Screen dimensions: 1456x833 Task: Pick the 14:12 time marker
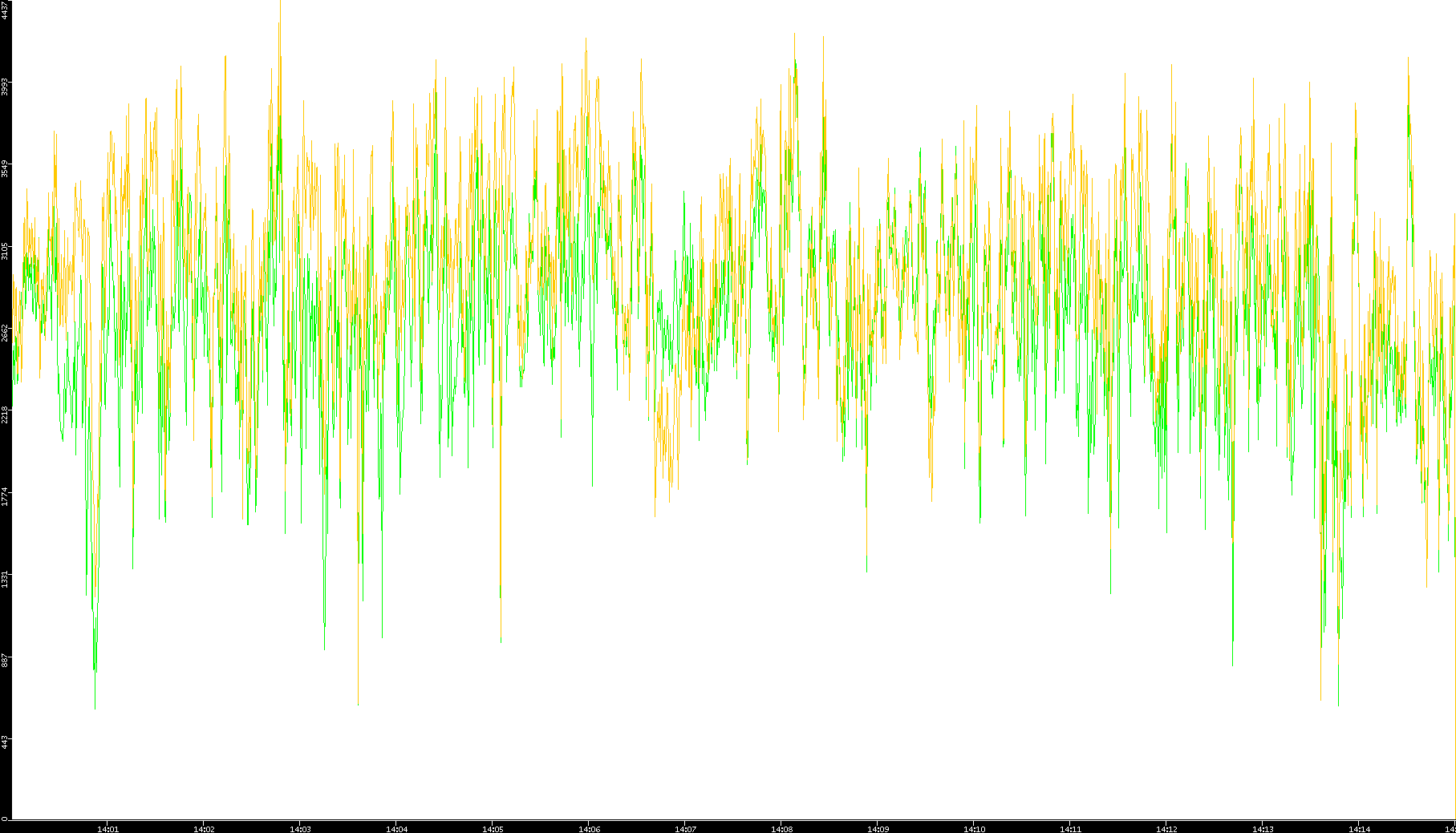(x=1166, y=829)
